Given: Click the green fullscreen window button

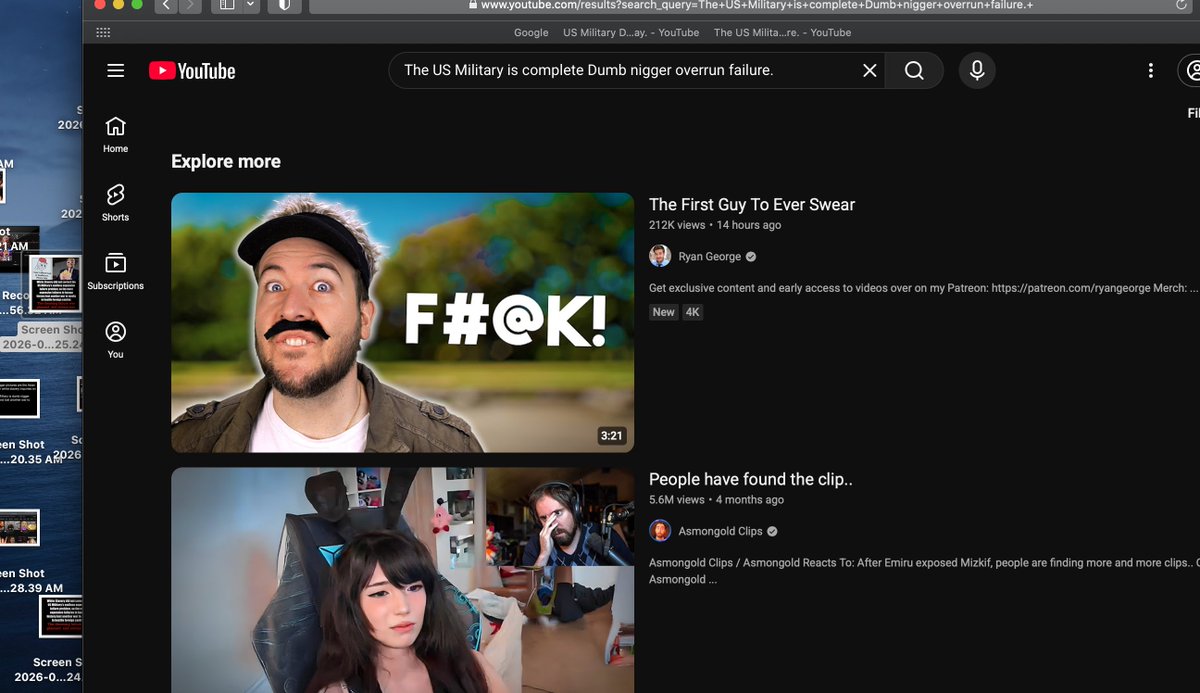Looking at the screenshot, I should coord(136,4).
